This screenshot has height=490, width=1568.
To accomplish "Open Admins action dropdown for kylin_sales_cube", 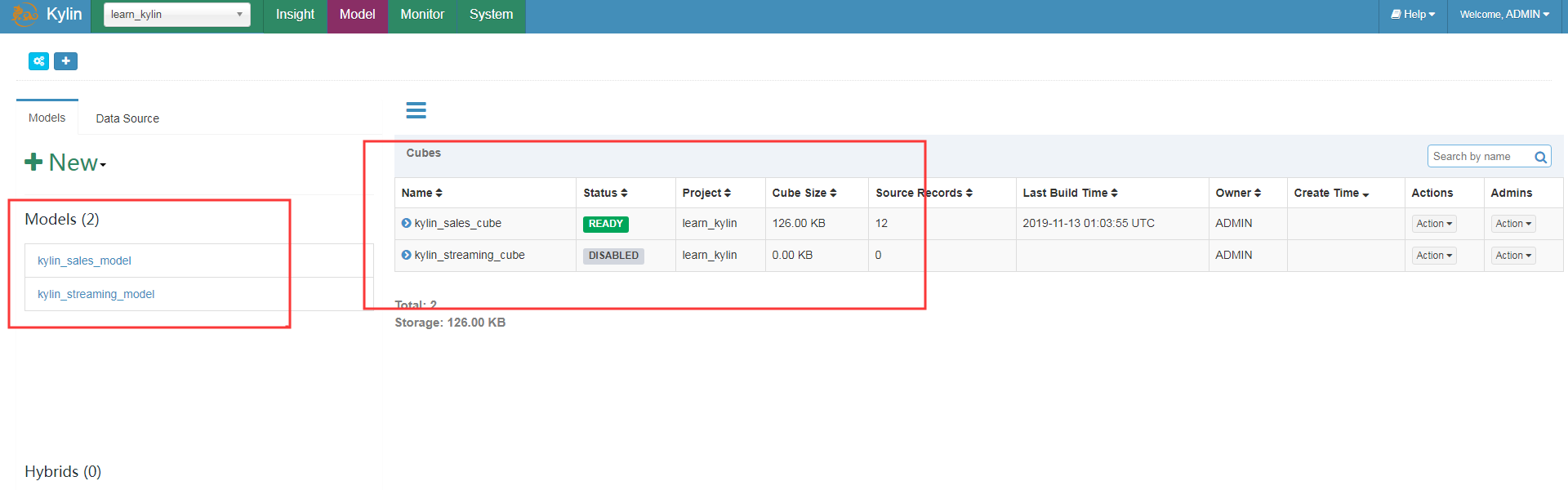I will tap(1513, 224).
